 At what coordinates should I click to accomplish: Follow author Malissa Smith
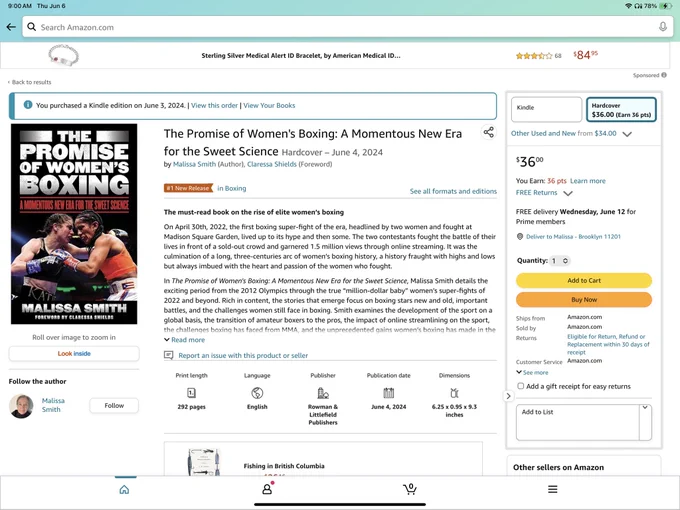114,405
